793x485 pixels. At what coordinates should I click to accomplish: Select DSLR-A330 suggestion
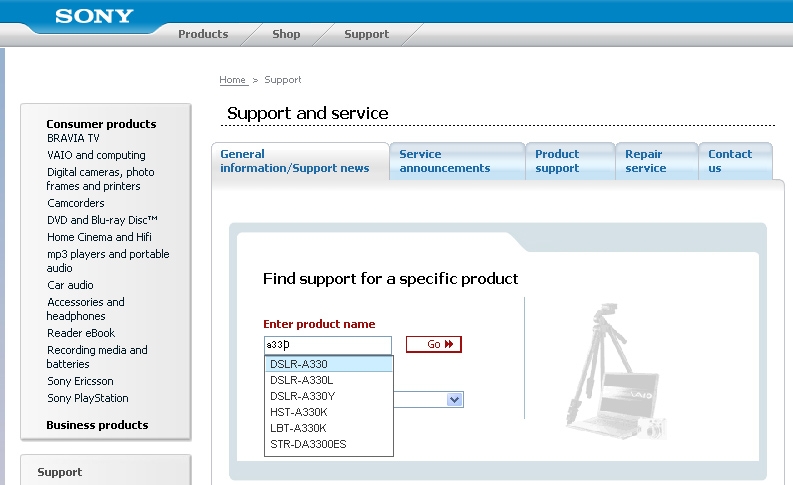coord(329,364)
